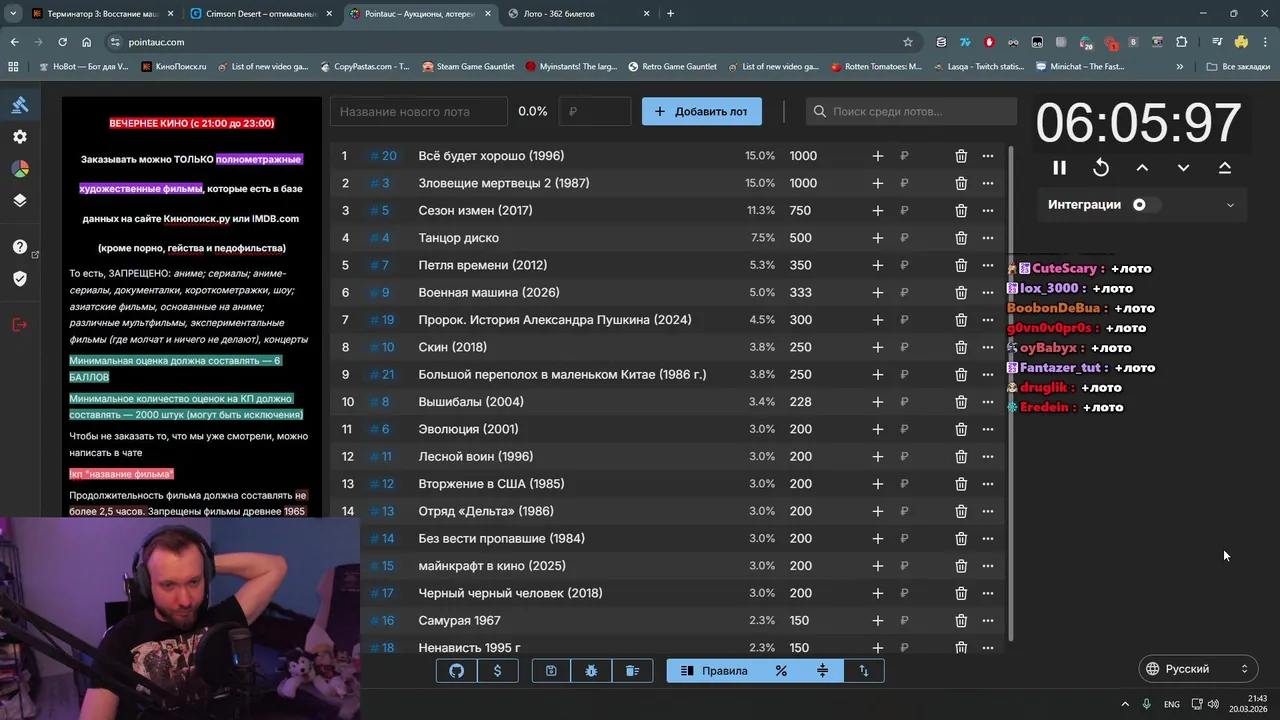Toggle the percent display button
Image resolution: width=1280 pixels, height=720 pixels.
(x=782, y=671)
